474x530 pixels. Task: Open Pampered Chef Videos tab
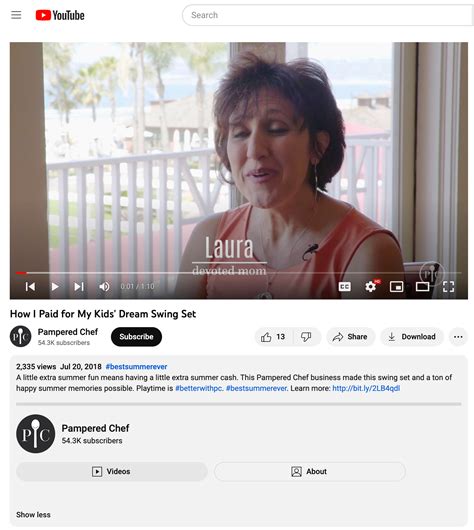point(112,472)
